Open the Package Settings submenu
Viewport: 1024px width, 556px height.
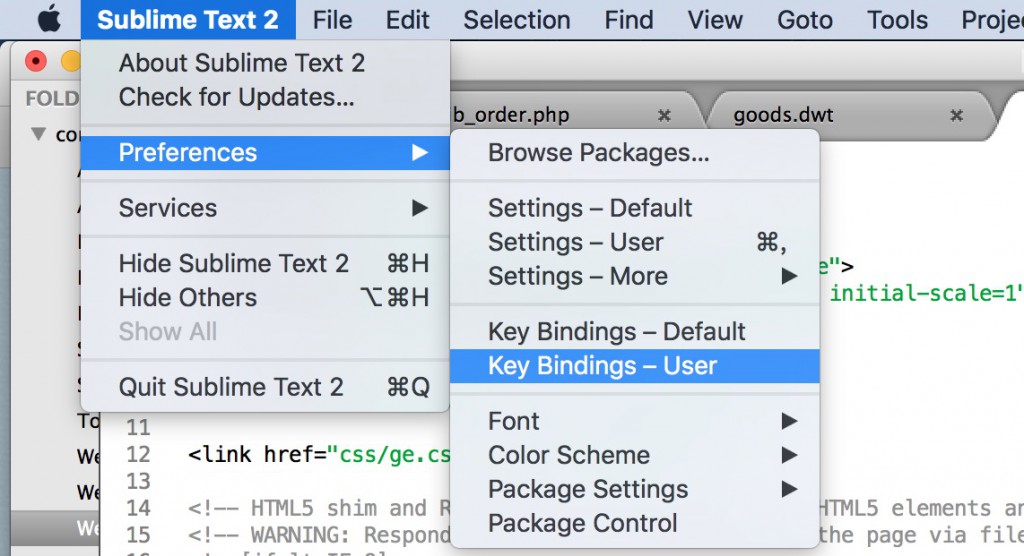coord(635,489)
